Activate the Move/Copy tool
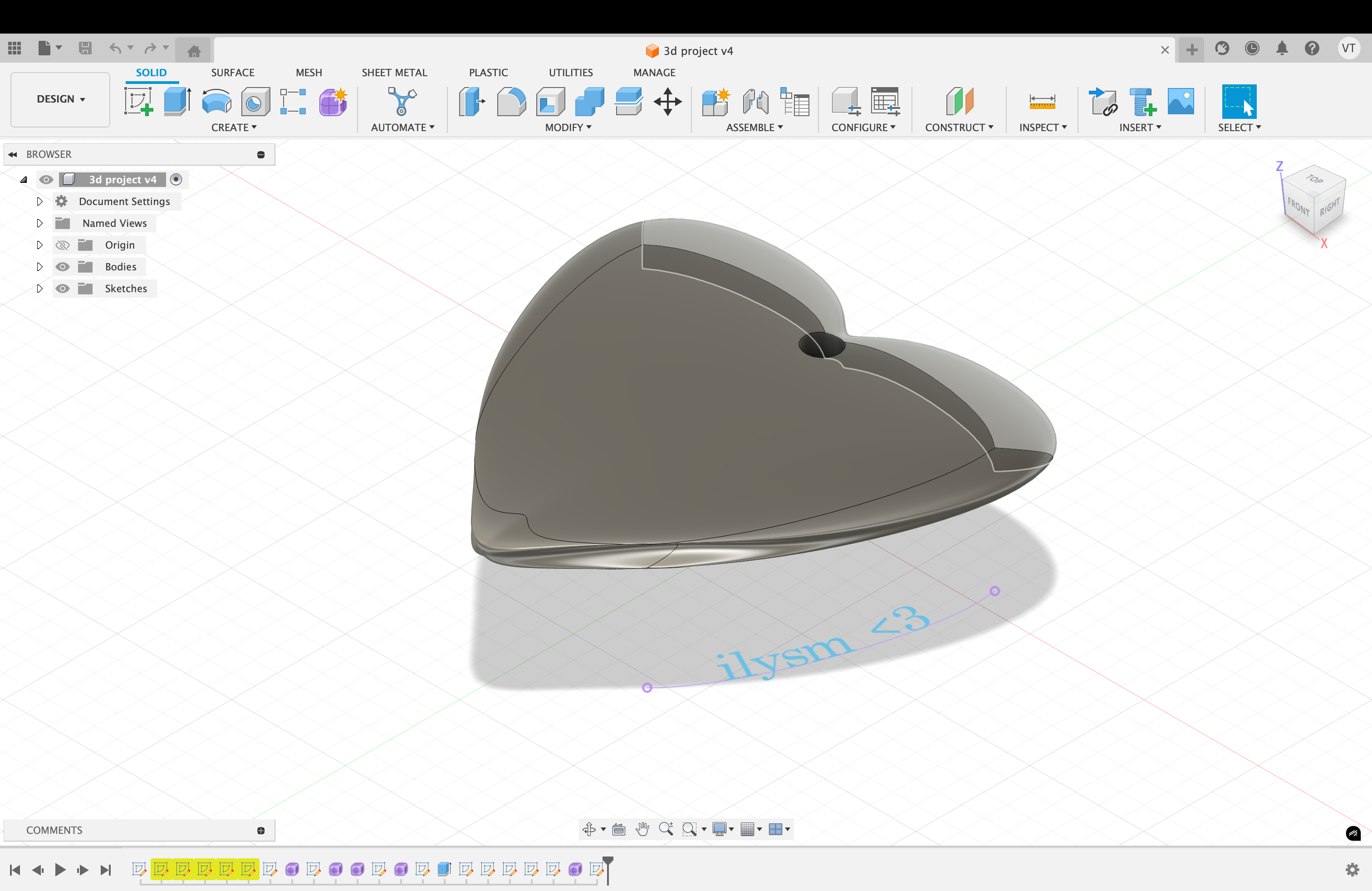The height and width of the screenshot is (891, 1372). click(x=667, y=102)
